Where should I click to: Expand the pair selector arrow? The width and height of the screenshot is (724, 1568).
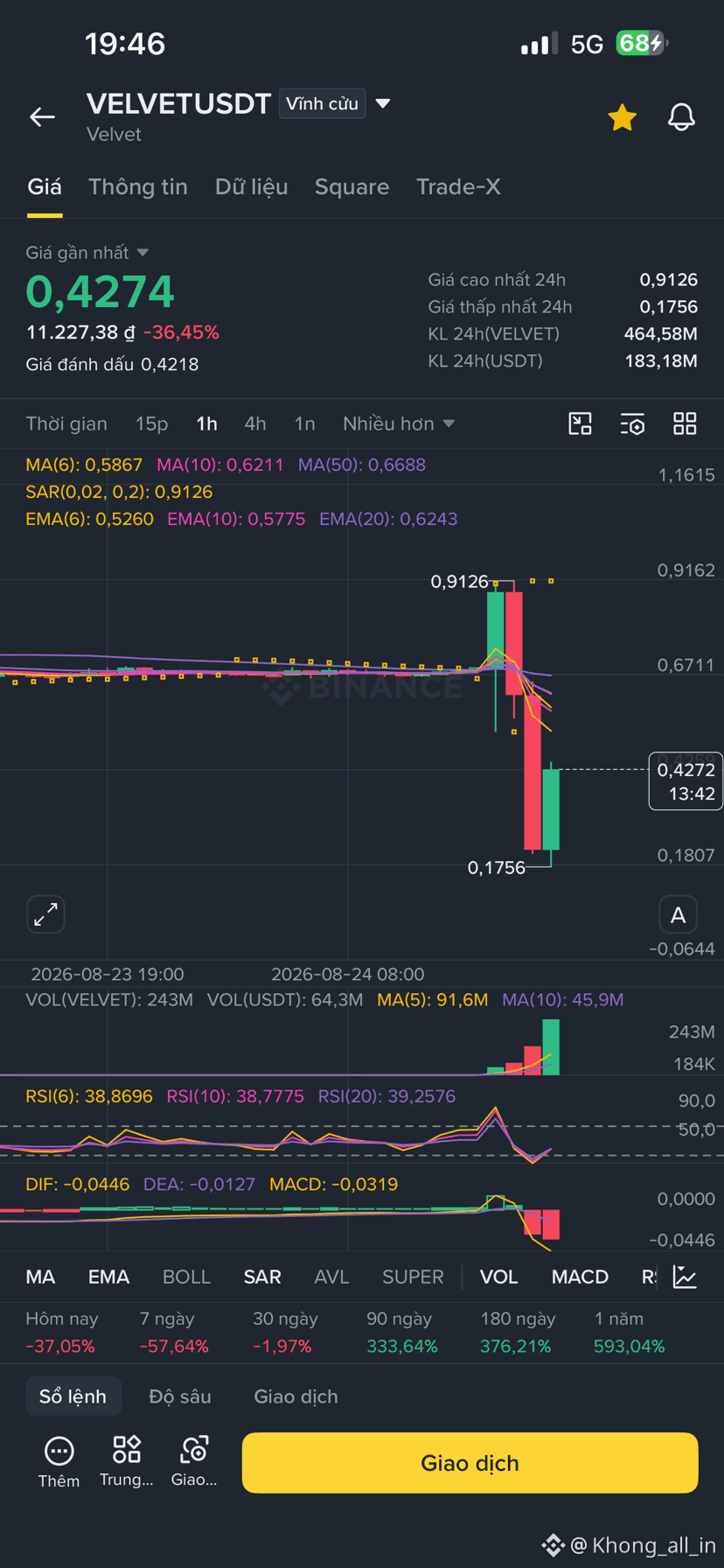[382, 103]
